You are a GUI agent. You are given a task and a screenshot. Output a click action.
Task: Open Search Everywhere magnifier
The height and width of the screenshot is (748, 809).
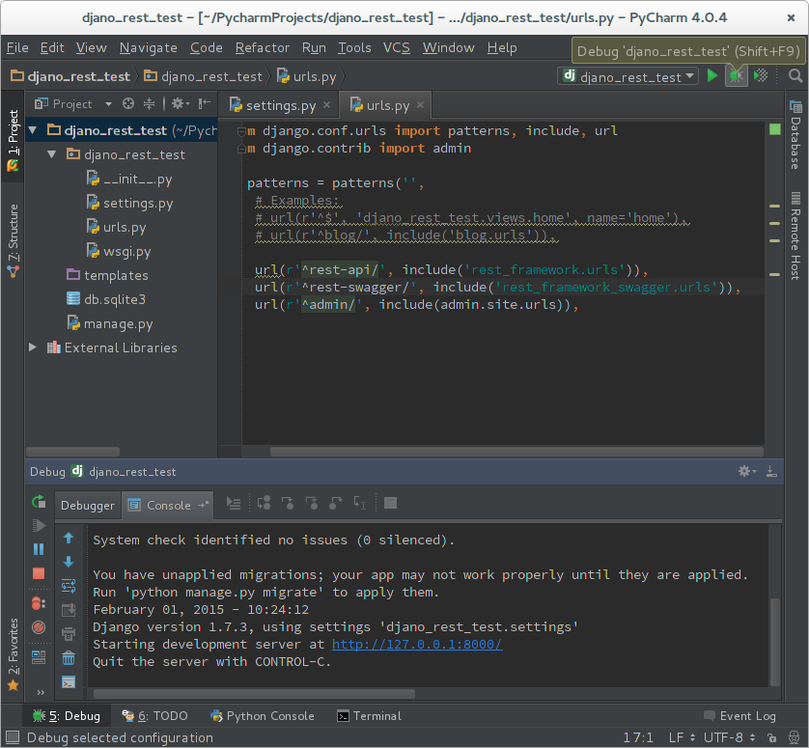pos(795,76)
